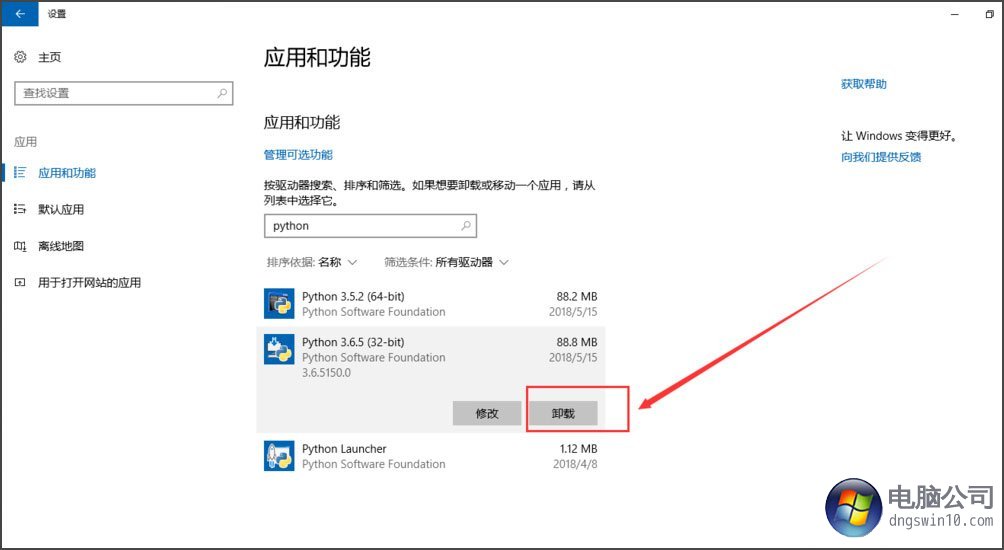Click the search magnifier in 查找设置 box

click(x=222, y=93)
